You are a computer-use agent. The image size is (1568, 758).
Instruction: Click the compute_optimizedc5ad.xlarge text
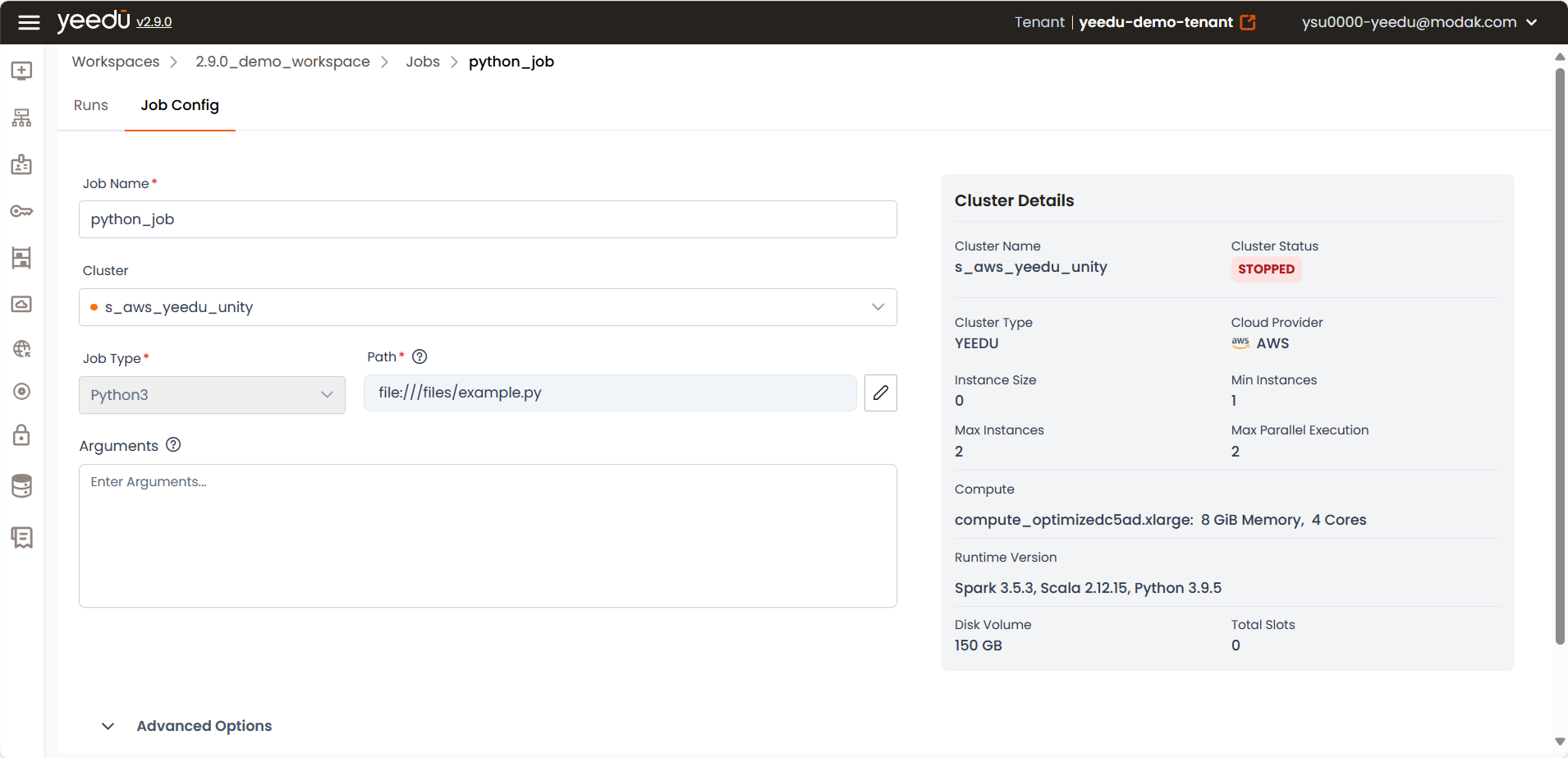[x=1074, y=520]
